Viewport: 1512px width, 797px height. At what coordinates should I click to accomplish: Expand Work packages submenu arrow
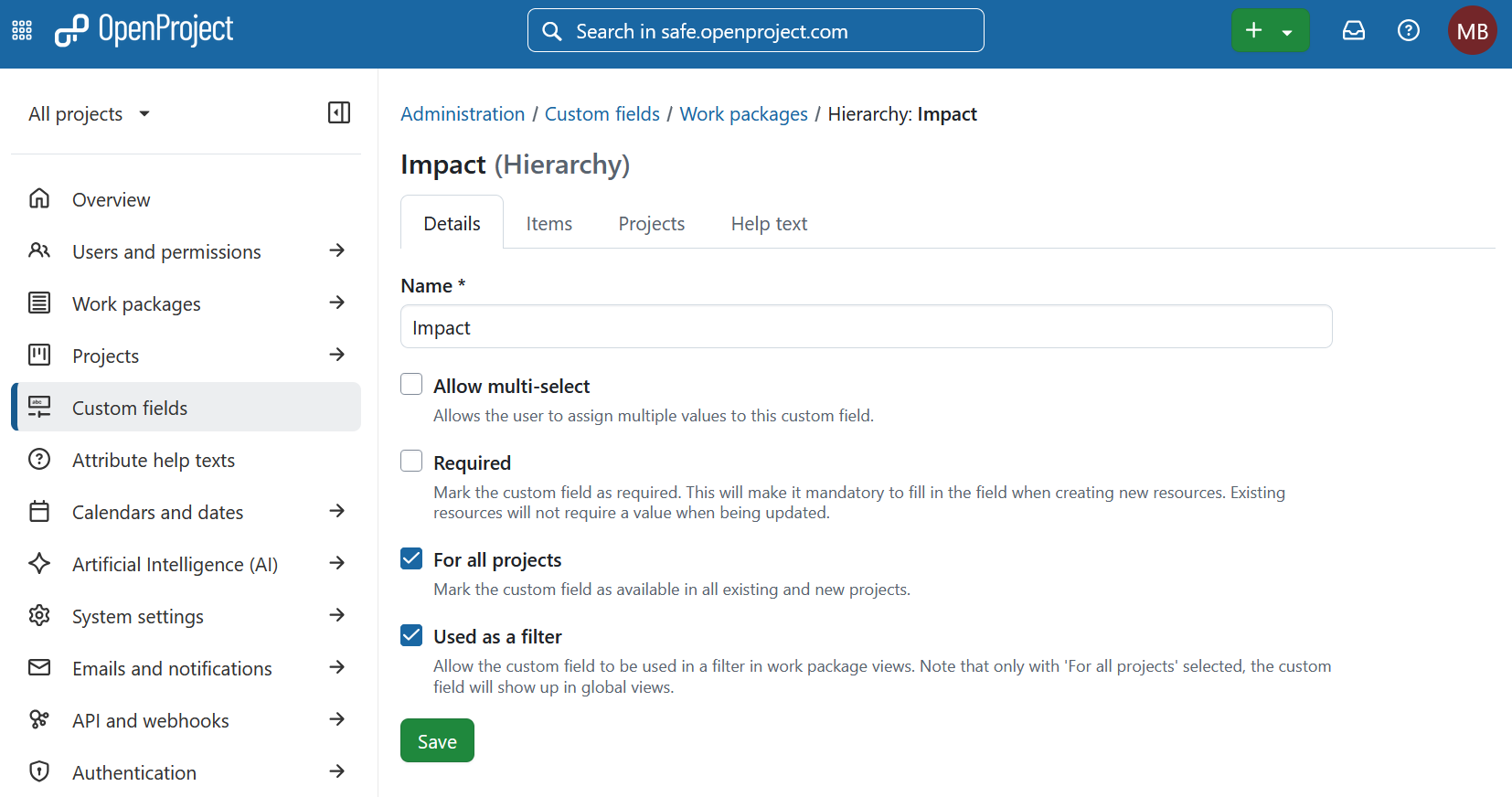tap(337, 303)
